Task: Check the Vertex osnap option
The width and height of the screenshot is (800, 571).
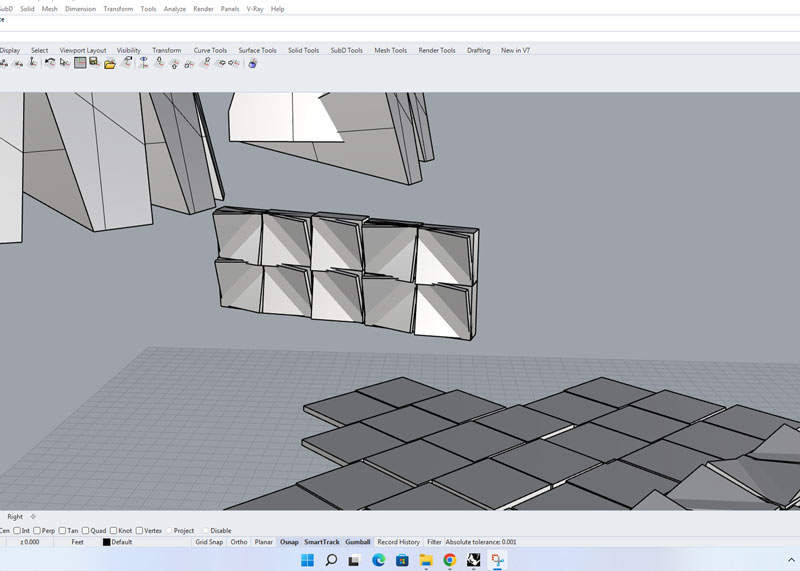Action: (x=140, y=530)
